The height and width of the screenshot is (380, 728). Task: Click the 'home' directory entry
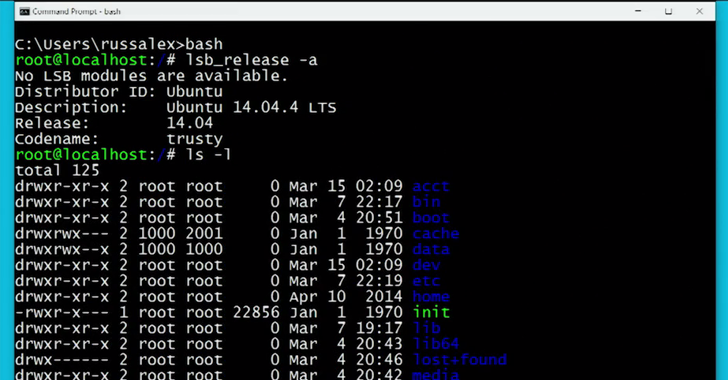(x=431, y=297)
